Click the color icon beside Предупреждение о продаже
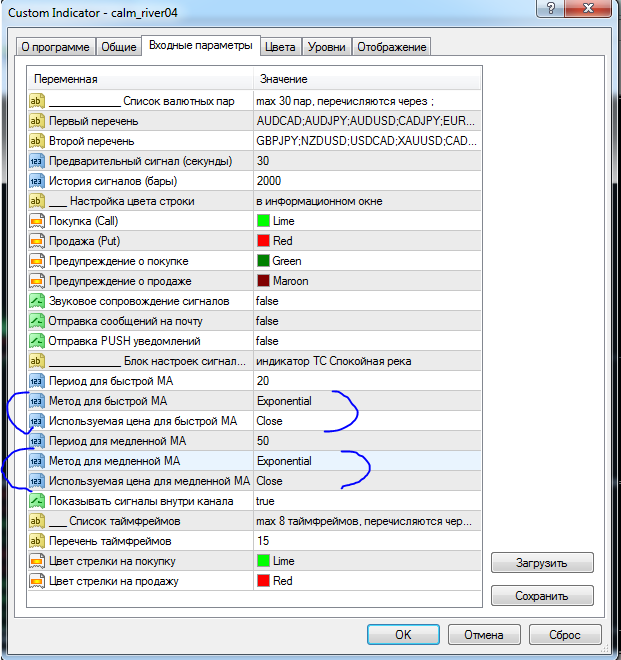Viewport: 621px width, 660px height. (x=37, y=281)
